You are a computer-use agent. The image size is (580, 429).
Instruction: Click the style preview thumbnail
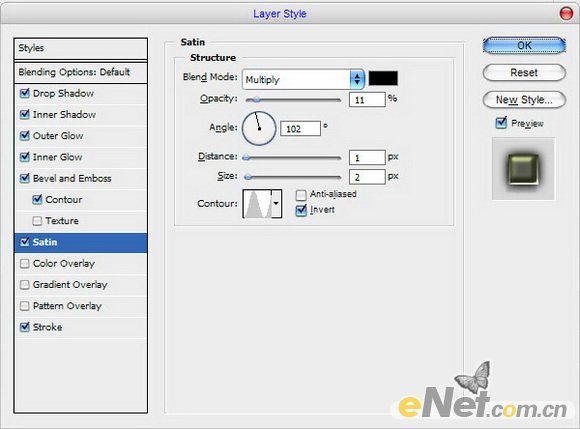tap(523, 169)
